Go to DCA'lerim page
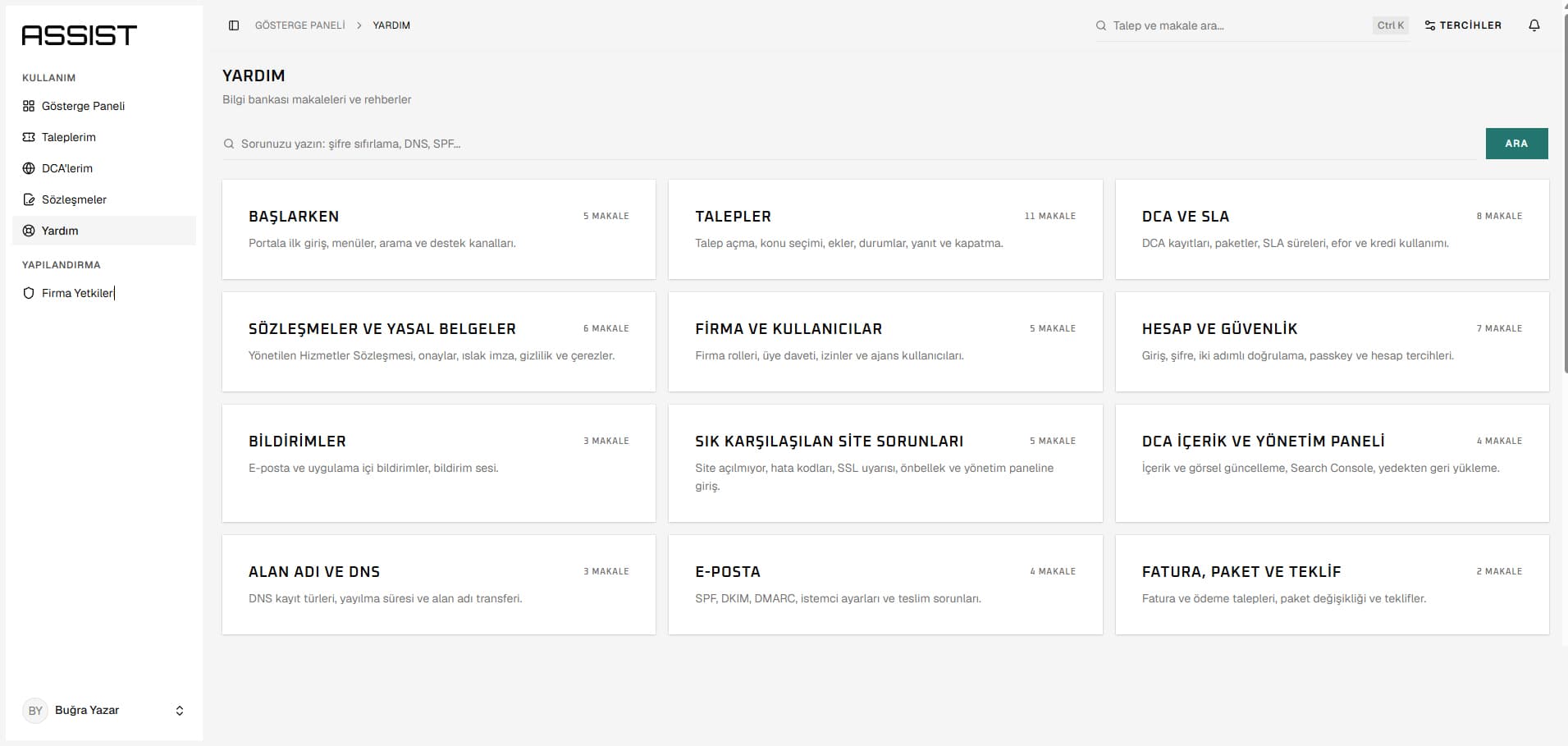This screenshot has width=1568, height=746. 104,168
